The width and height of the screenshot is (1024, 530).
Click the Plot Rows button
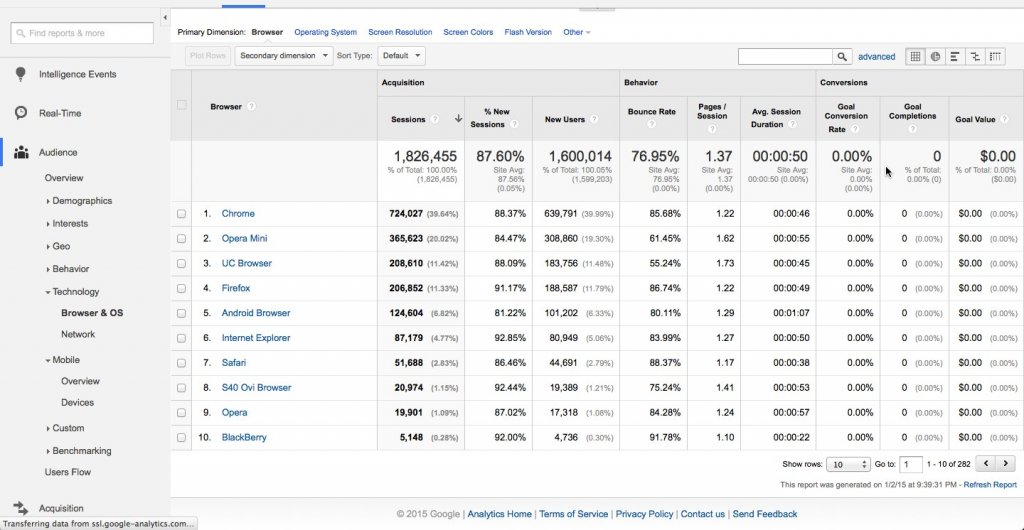(207, 56)
